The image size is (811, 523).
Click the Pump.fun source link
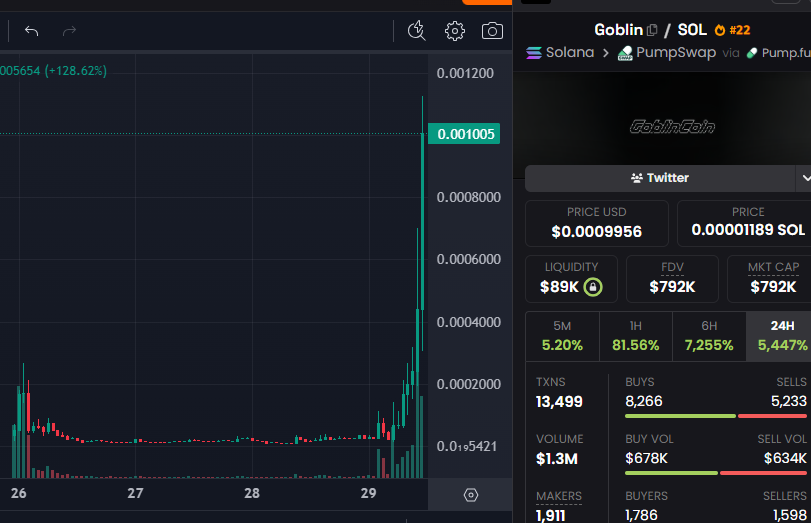click(x=779, y=53)
